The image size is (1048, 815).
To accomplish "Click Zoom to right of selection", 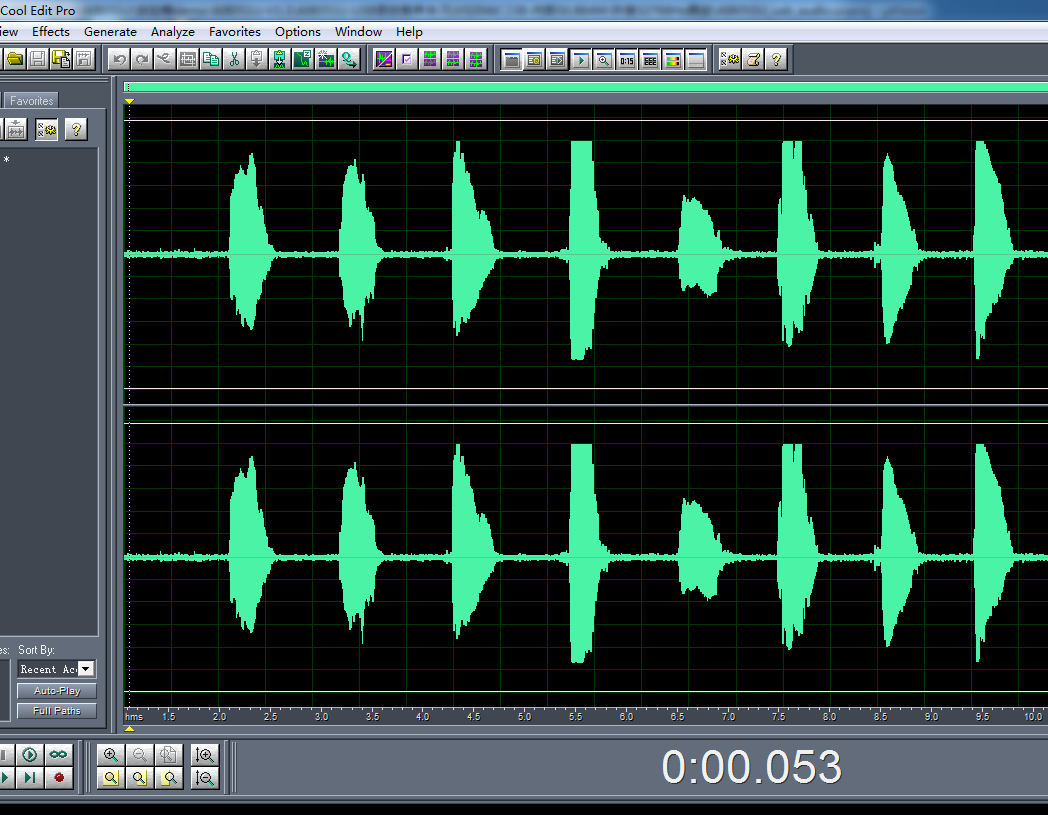I will (x=168, y=778).
